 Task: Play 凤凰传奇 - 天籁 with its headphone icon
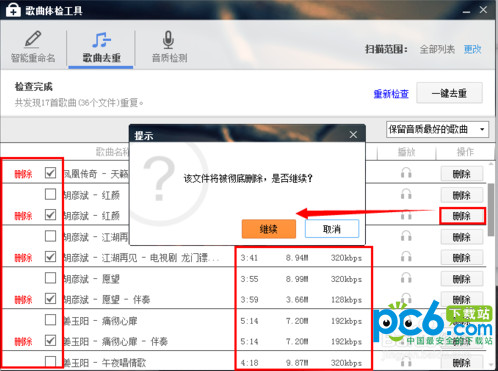[x=406, y=173]
